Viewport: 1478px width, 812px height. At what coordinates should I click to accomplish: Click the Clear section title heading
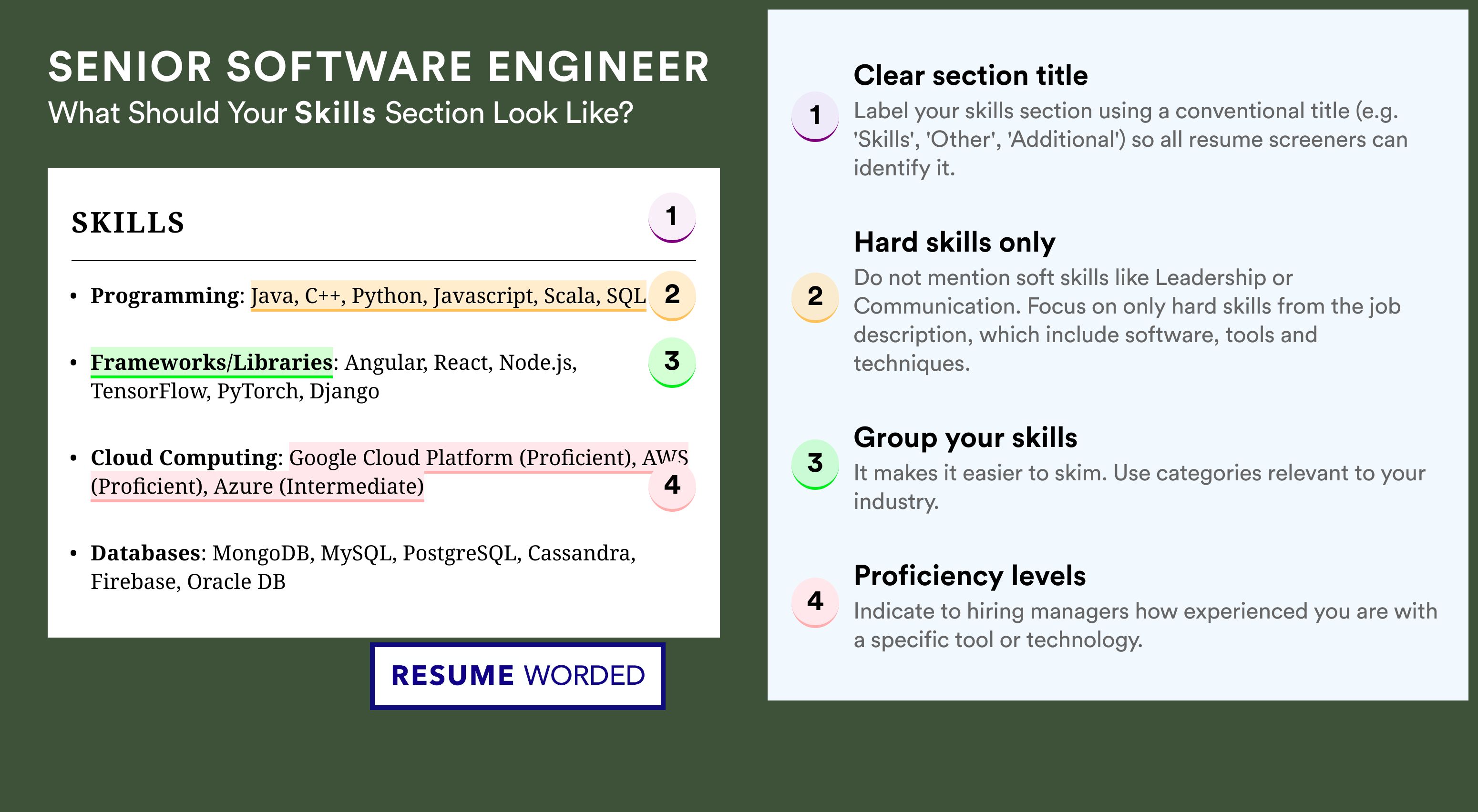pyautogui.click(x=971, y=75)
